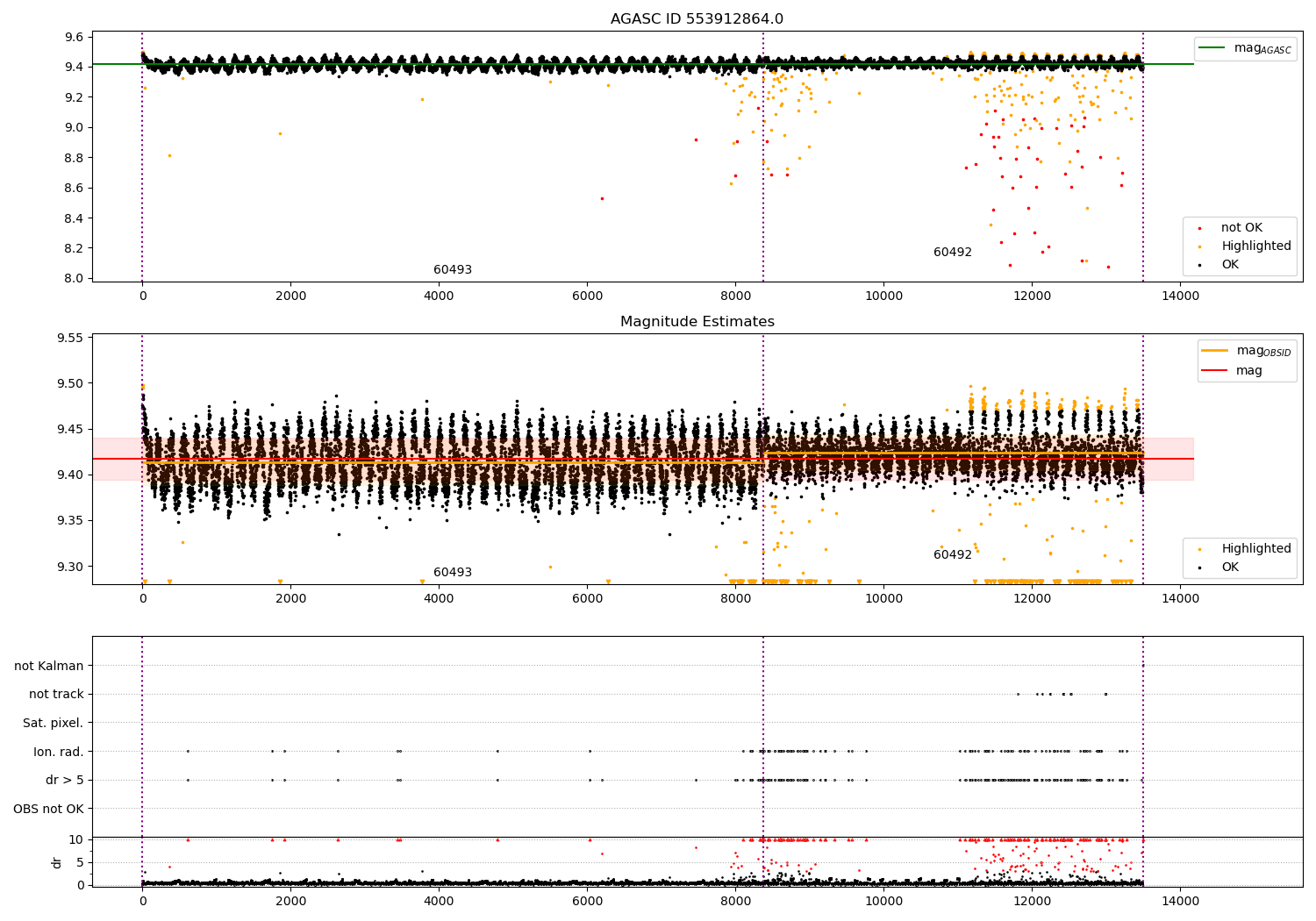The width and height of the screenshot is (1316, 921).
Task: Click the plot title 'AGASC ID 553912864.0'
Action: coord(697,19)
